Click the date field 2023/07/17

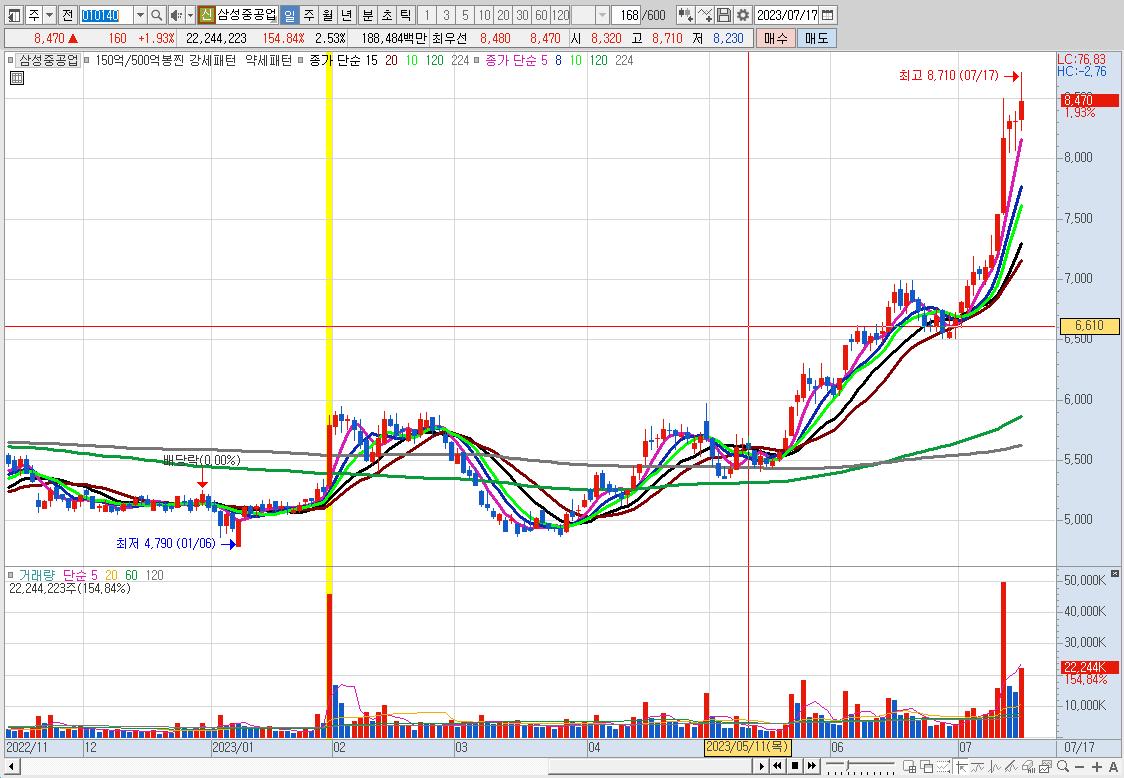(x=787, y=14)
